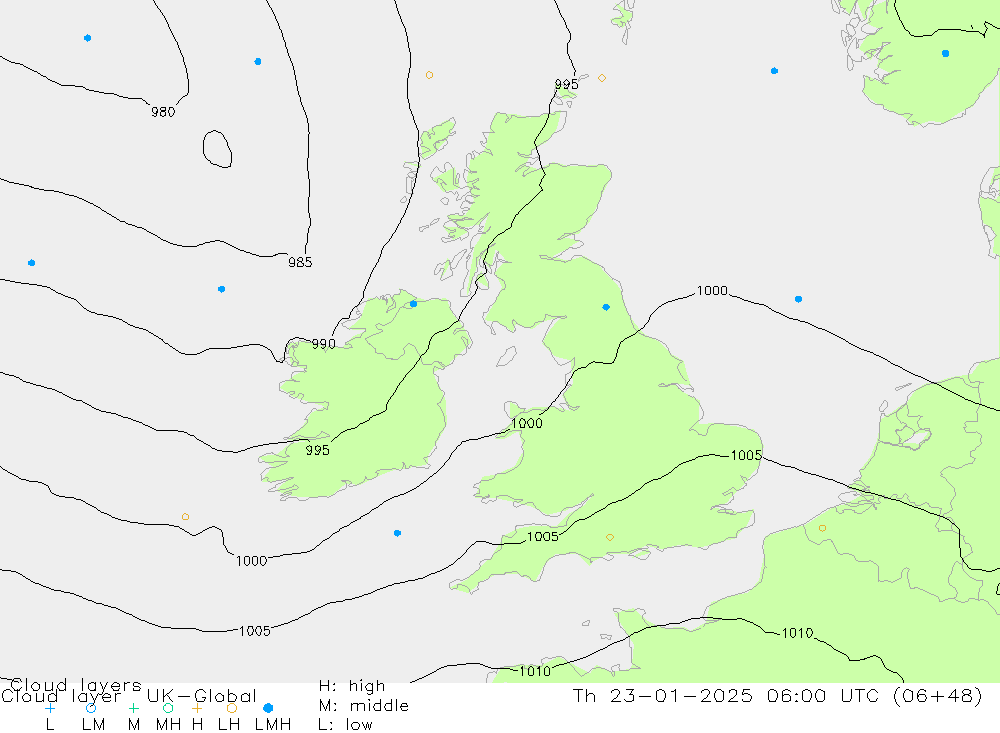This screenshot has width=1000, height=733.
Task: Select LMH marker just below the 1000 North Sea label
Action: [798, 299]
